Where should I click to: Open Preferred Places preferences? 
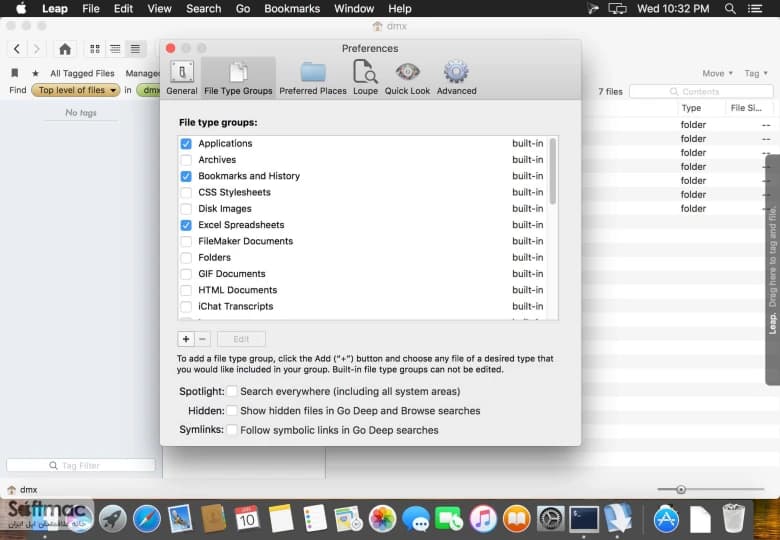[x=313, y=78]
